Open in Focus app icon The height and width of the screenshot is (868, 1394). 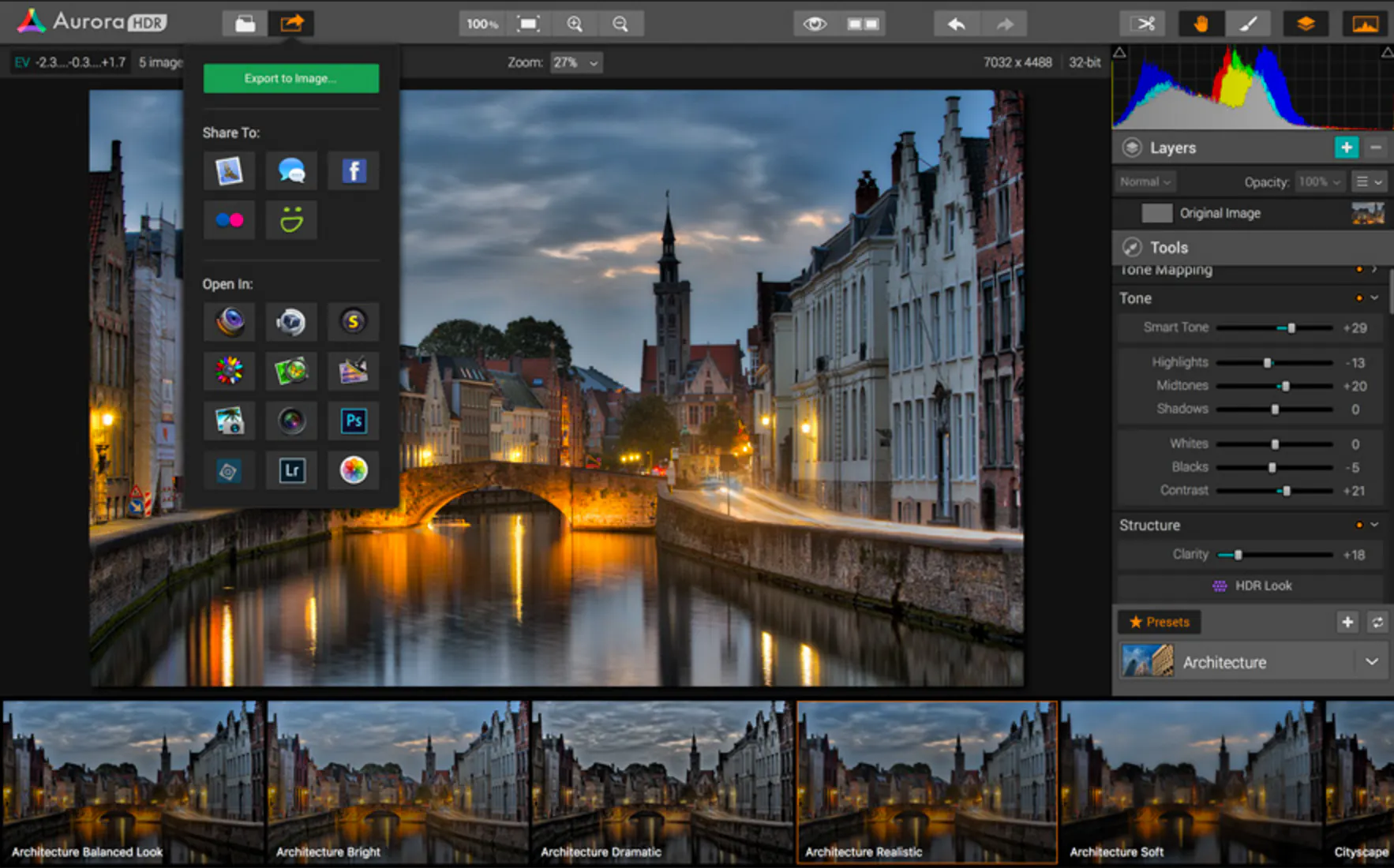(x=291, y=371)
